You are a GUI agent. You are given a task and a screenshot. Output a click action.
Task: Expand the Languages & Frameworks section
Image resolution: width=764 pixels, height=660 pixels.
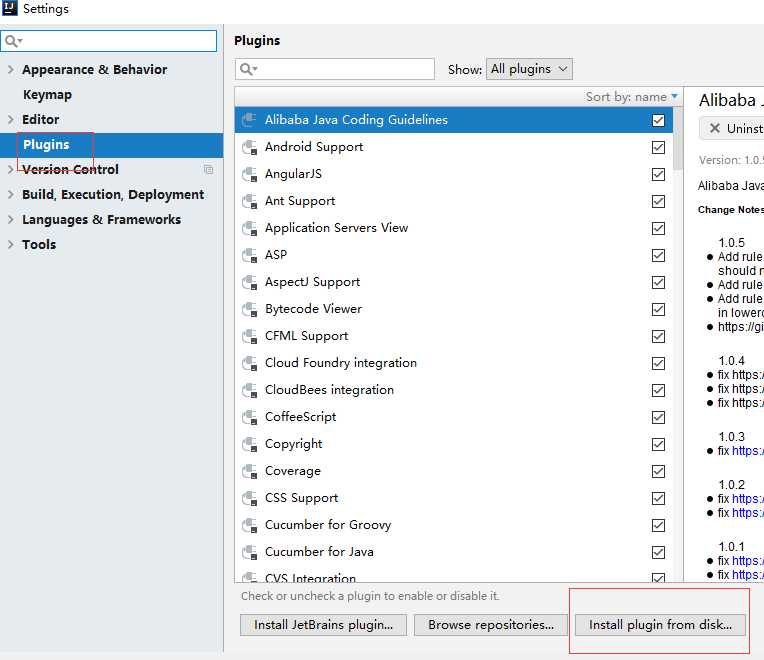[11, 220]
